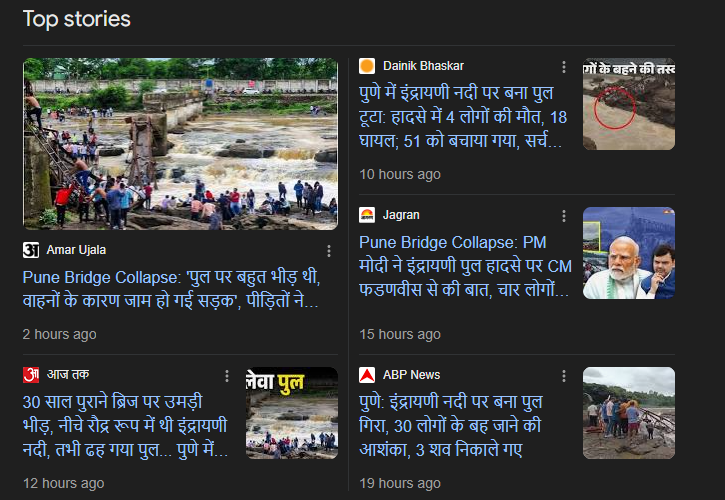Click the '12 hours ago' timestamp

pos(63,483)
